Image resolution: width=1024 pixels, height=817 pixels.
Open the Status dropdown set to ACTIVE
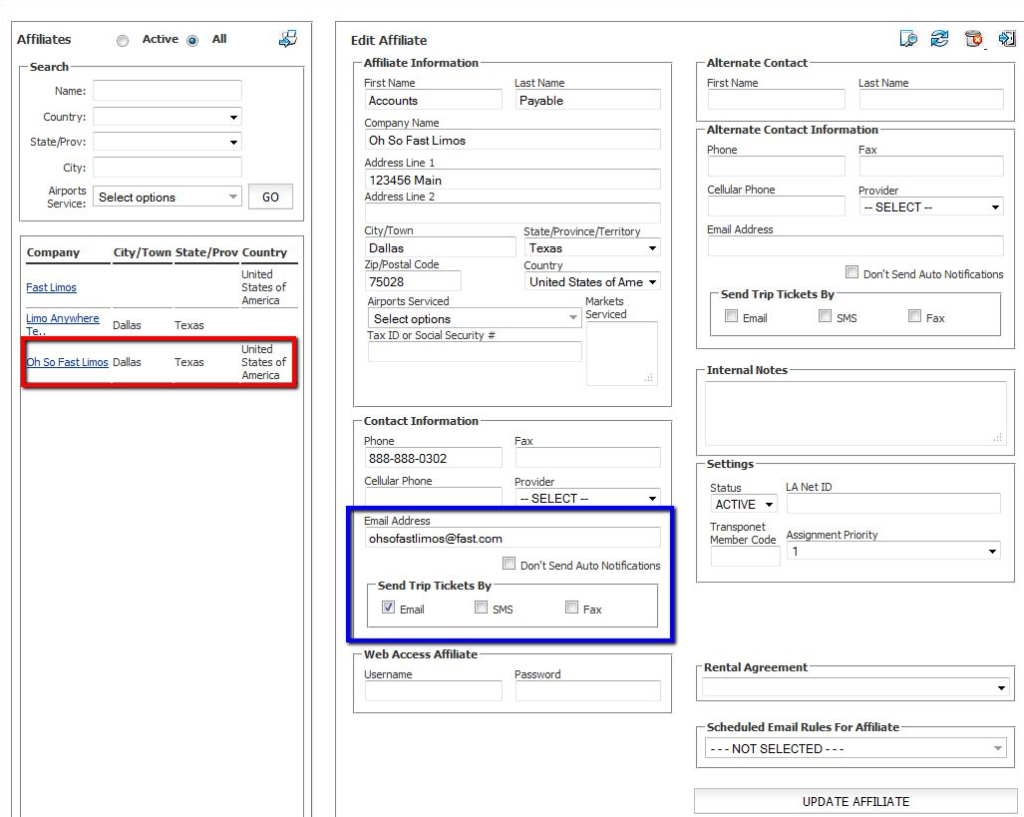point(743,503)
